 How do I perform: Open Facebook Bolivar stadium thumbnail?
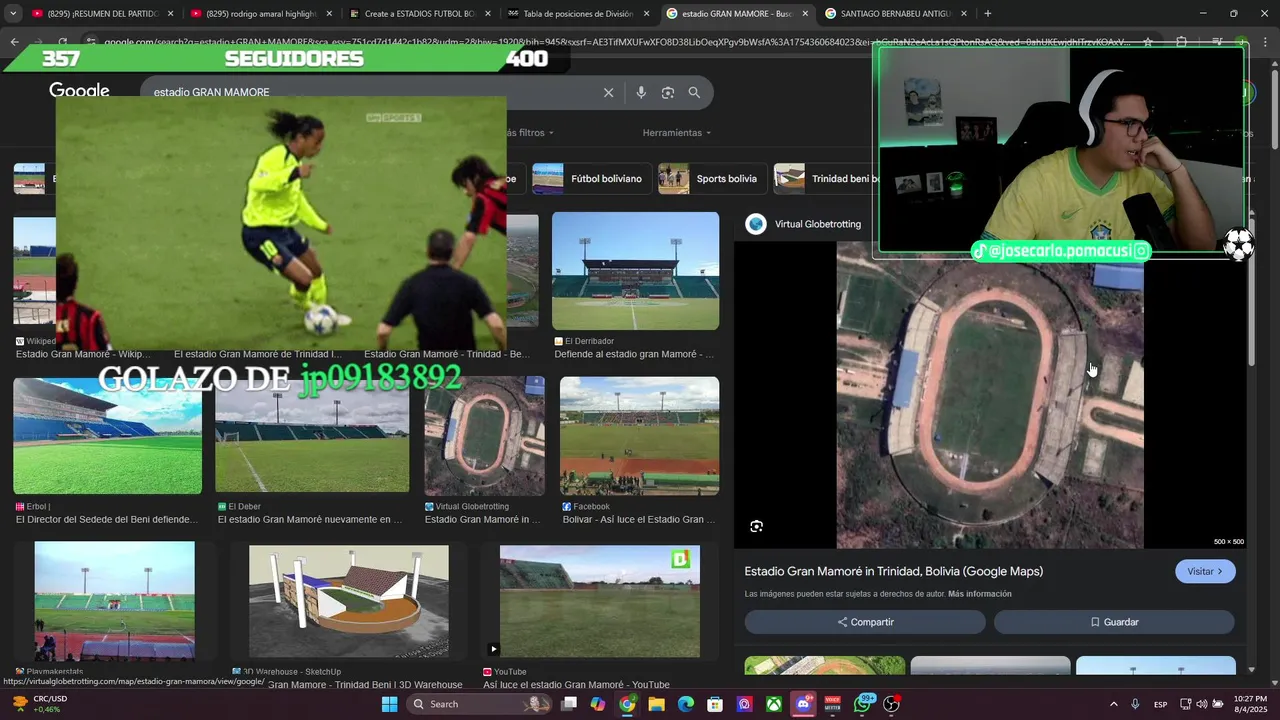639,436
